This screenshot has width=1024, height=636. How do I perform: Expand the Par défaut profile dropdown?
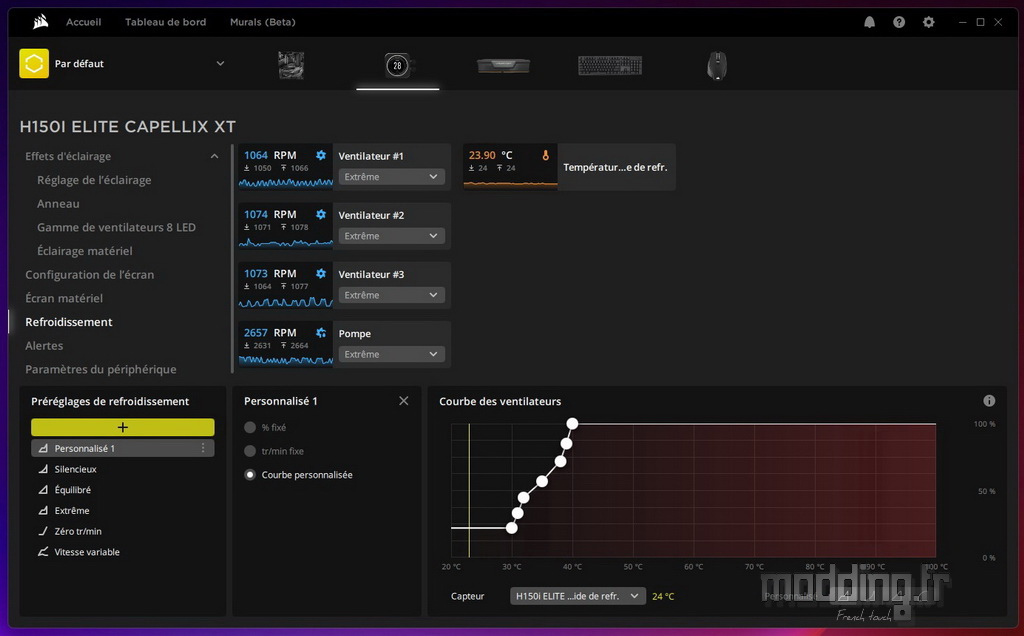click(x=220, y=63)
